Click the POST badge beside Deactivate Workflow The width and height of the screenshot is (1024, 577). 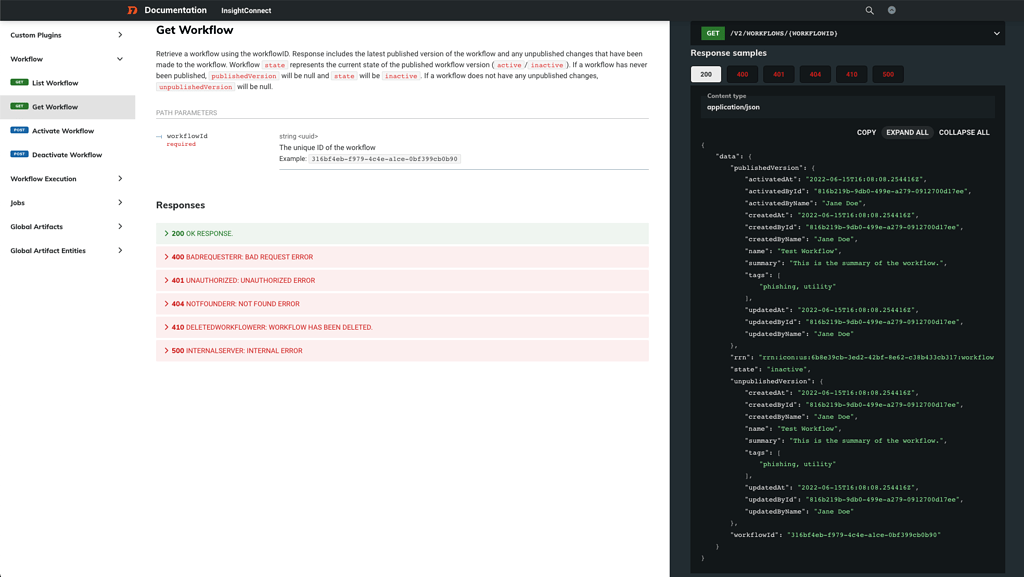(21, 154)
